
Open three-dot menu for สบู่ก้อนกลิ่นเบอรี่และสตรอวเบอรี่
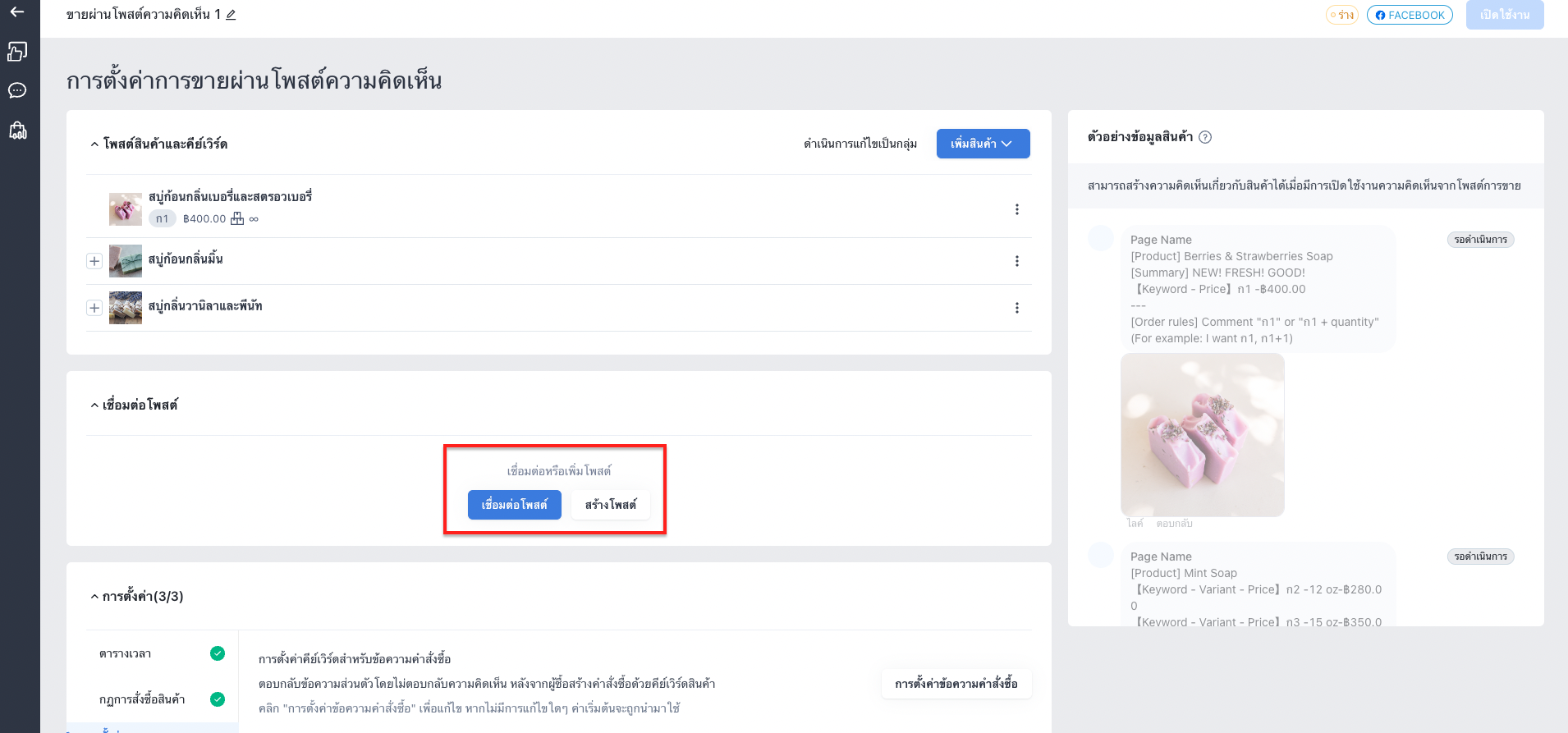point(1017,209)
